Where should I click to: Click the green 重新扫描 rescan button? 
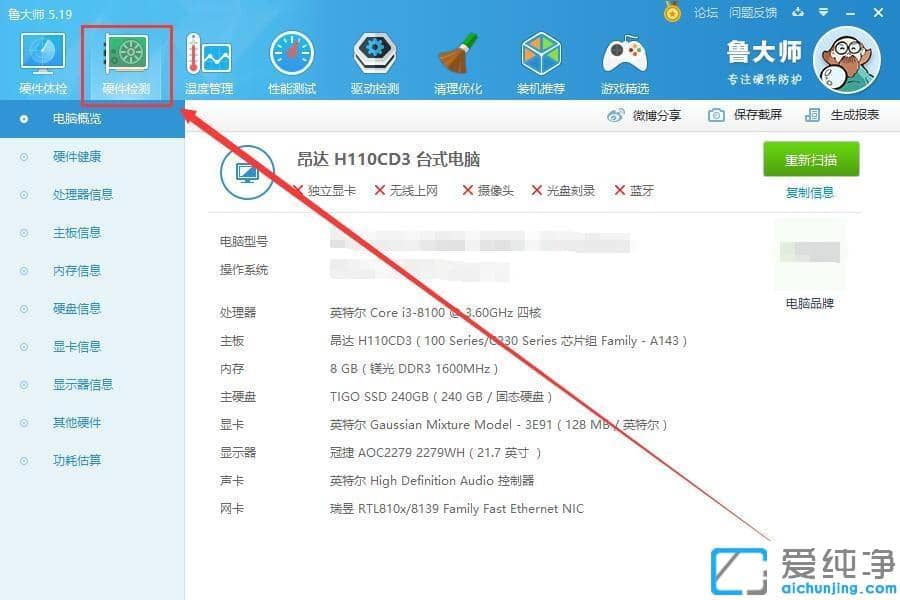tap(811, 159)
